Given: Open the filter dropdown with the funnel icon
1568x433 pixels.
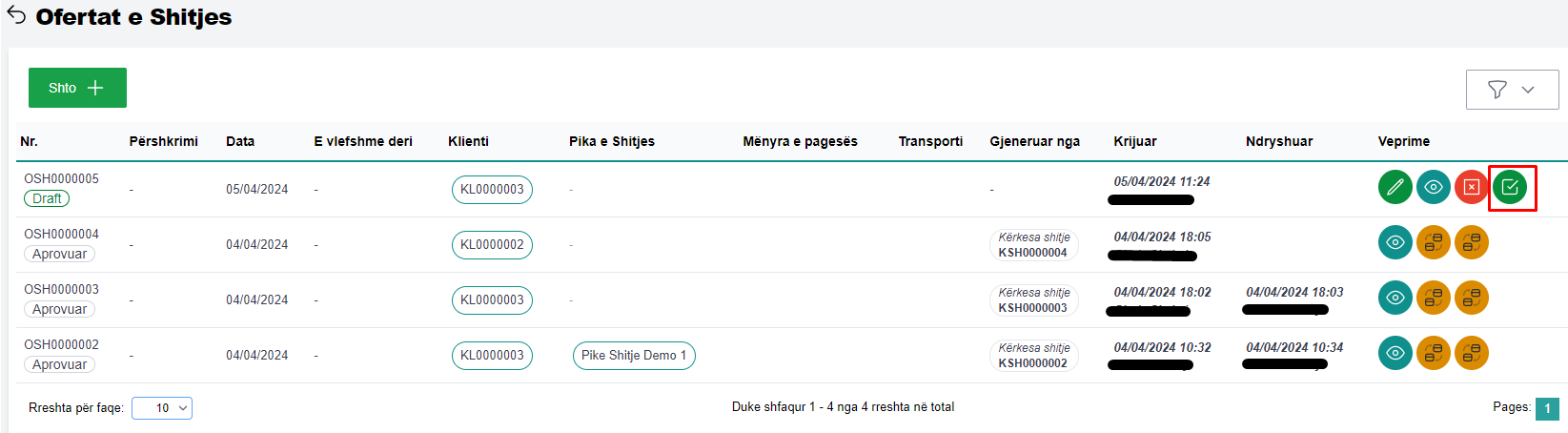Looking at the screenshot, I should [1512, 90].
